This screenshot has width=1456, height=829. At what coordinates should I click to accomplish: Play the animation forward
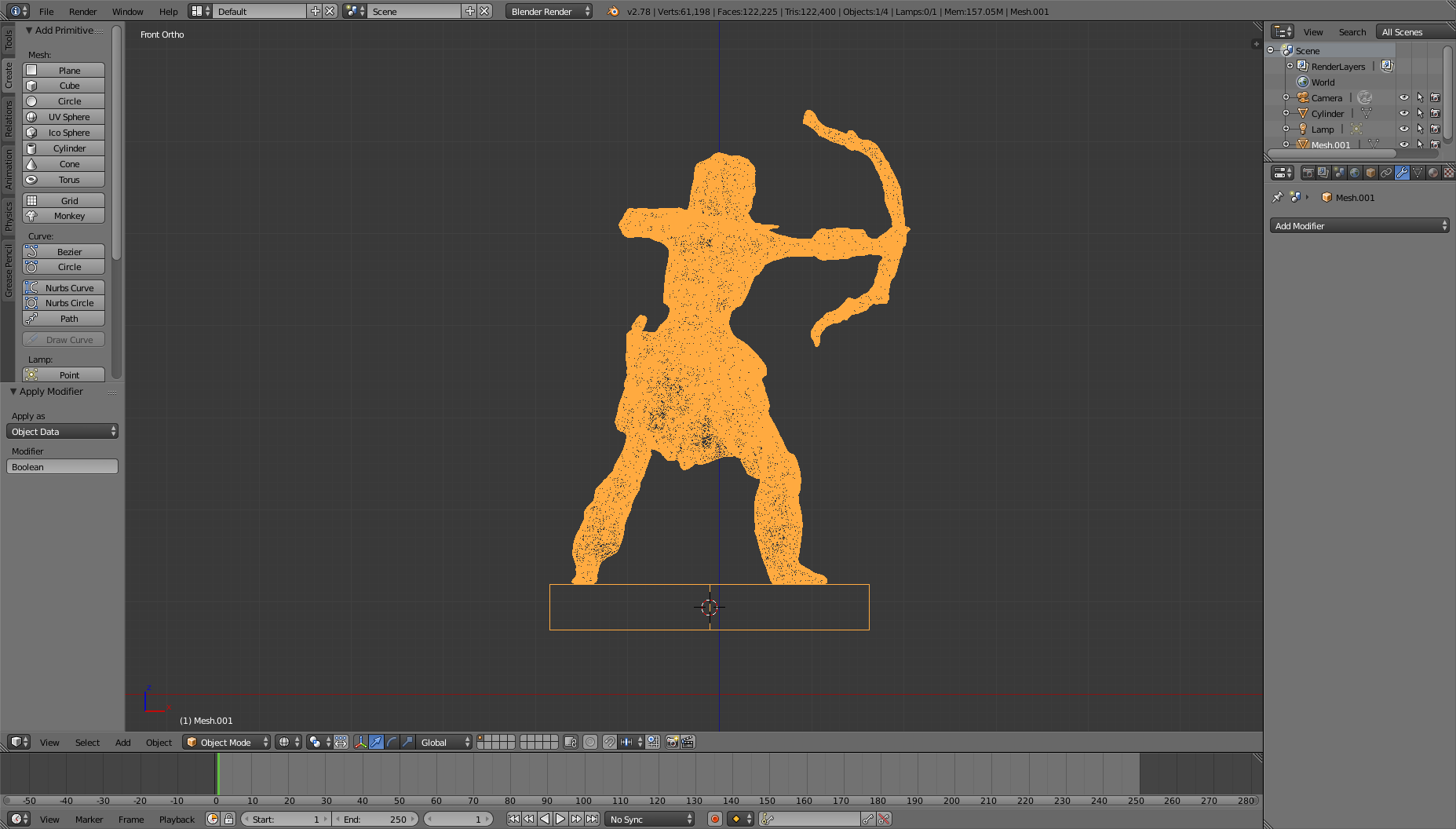point(560,819)
